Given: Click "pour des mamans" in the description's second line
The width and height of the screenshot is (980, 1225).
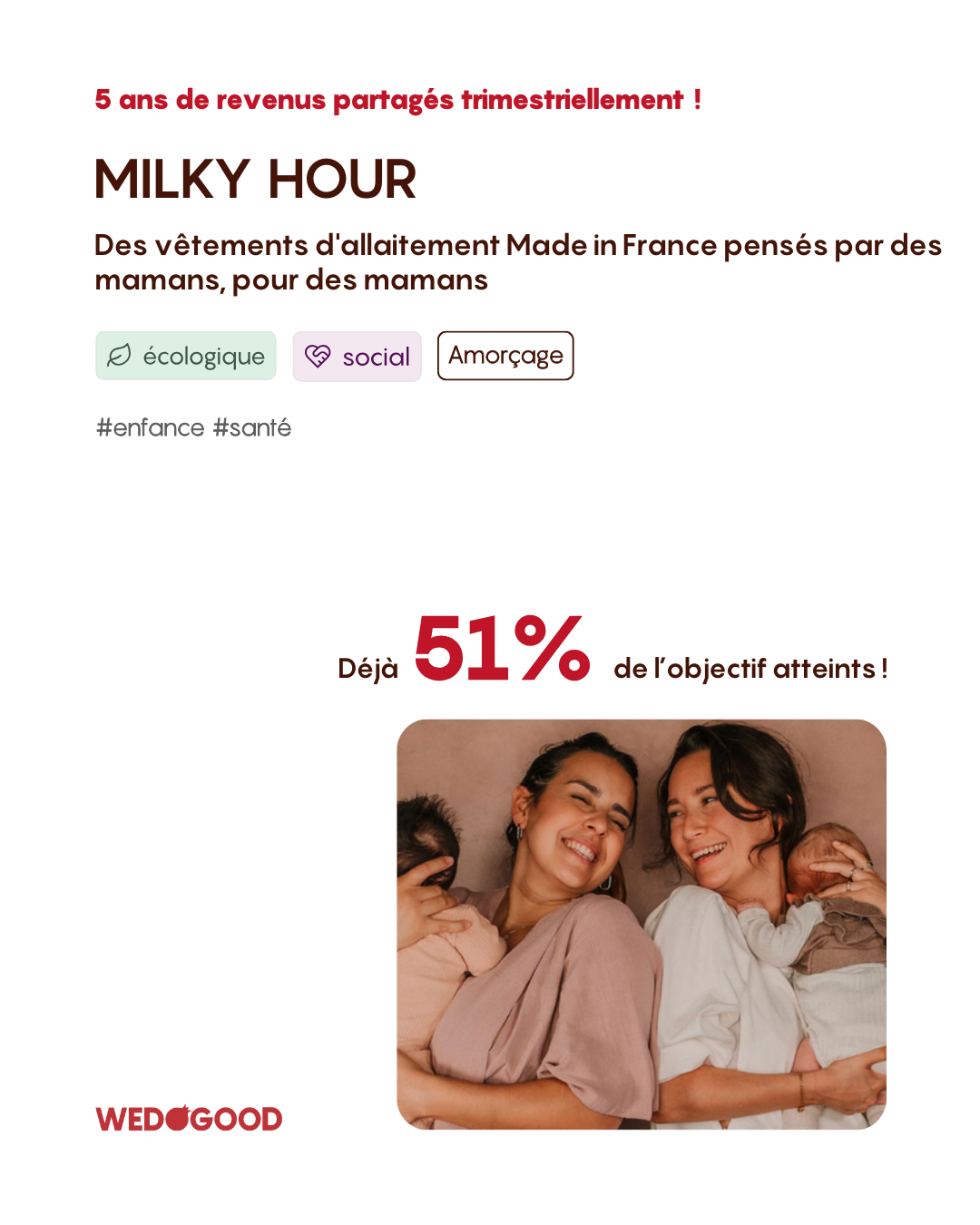Looking at the screenshot, I should 360,280.
